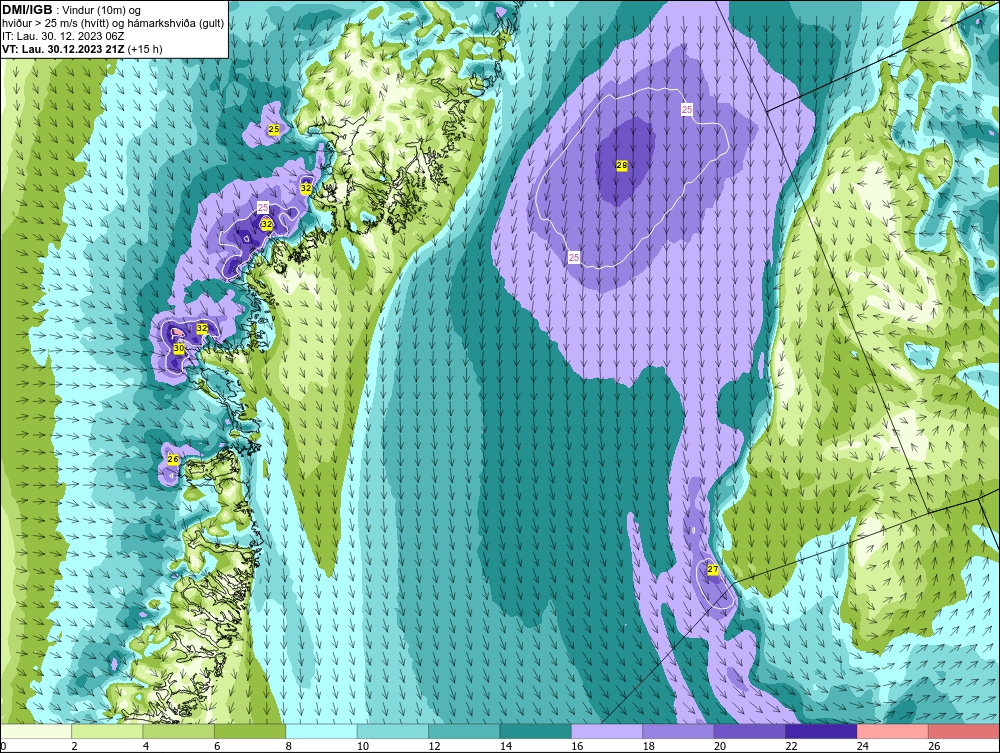Click the yellow 32 label just above the 30
The image size is (1000, 753).
[202, 328]
